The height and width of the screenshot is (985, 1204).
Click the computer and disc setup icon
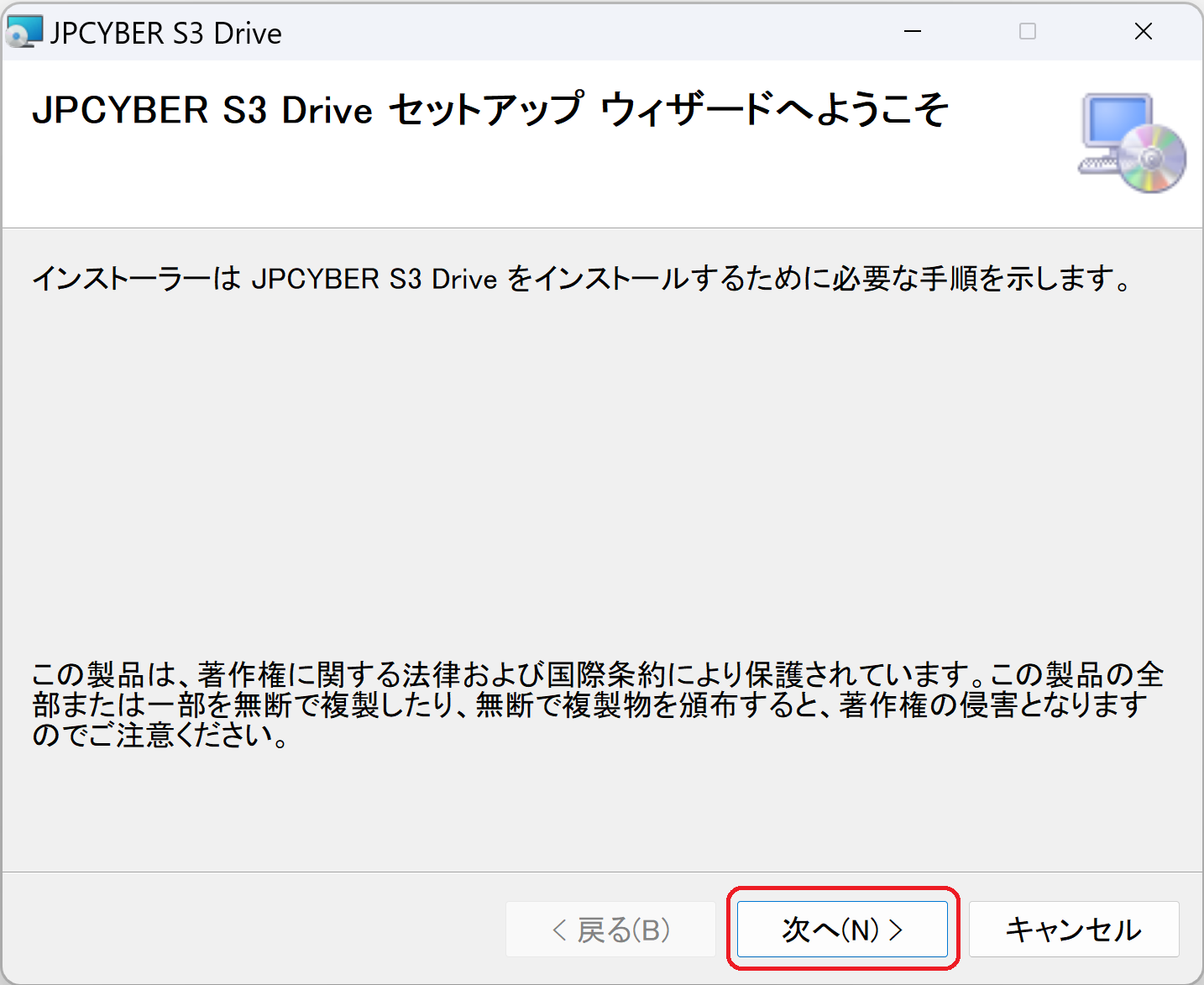point(1132,143)
